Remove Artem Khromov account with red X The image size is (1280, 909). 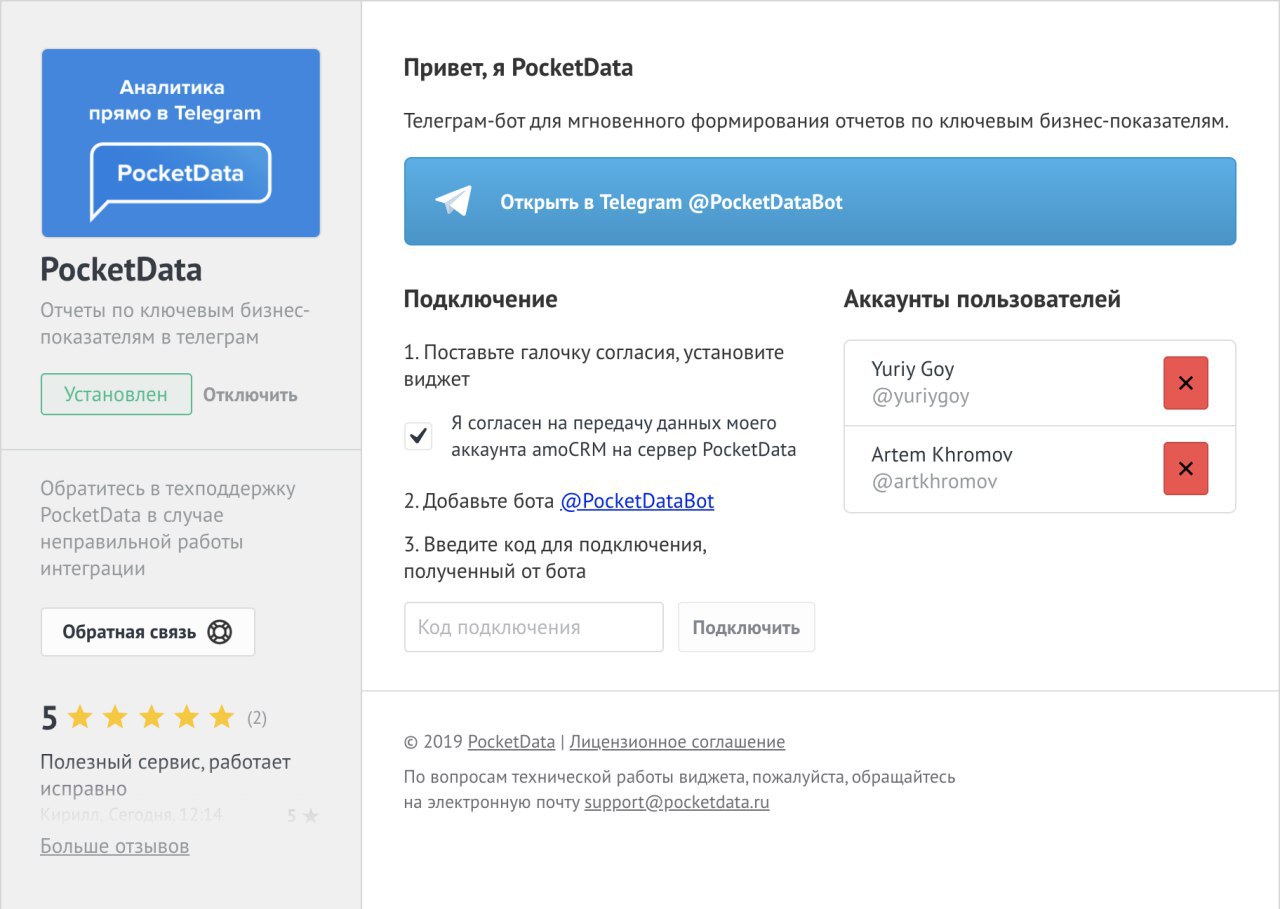point(1186,468)
